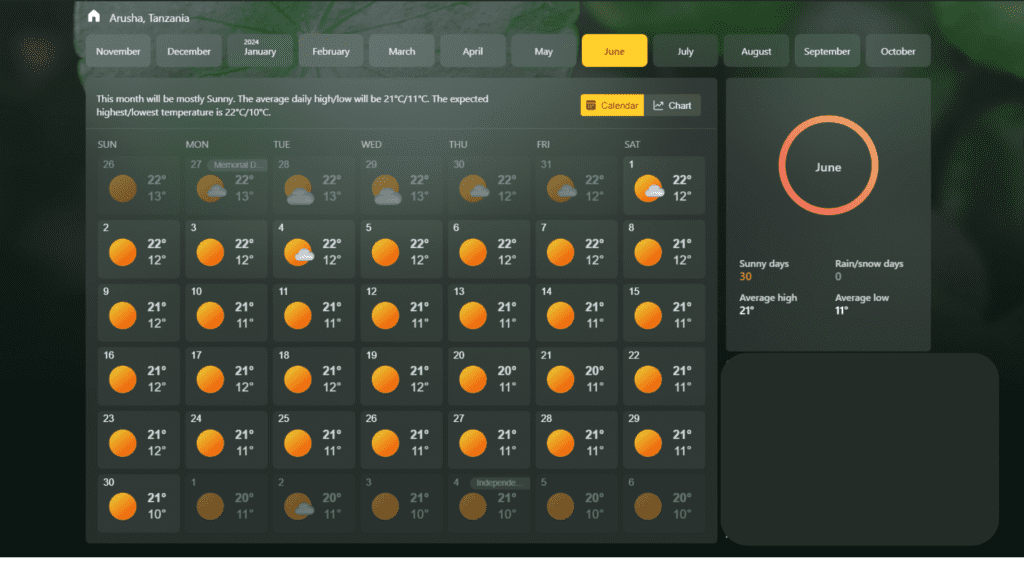Click the orange June progress ring

(828, 119)
